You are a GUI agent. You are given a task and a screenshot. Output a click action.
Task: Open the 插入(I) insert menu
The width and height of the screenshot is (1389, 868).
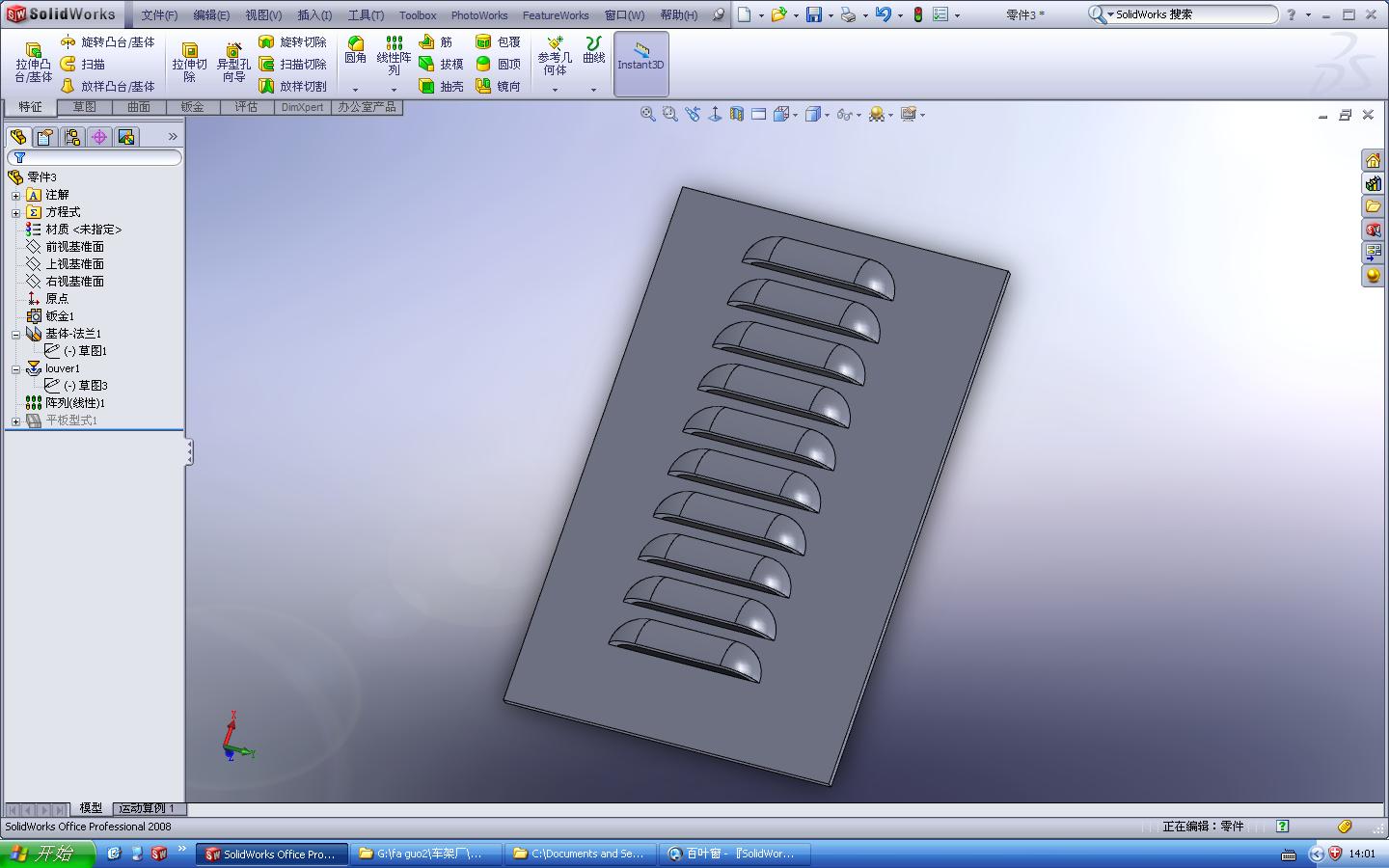tap(314, 15)
